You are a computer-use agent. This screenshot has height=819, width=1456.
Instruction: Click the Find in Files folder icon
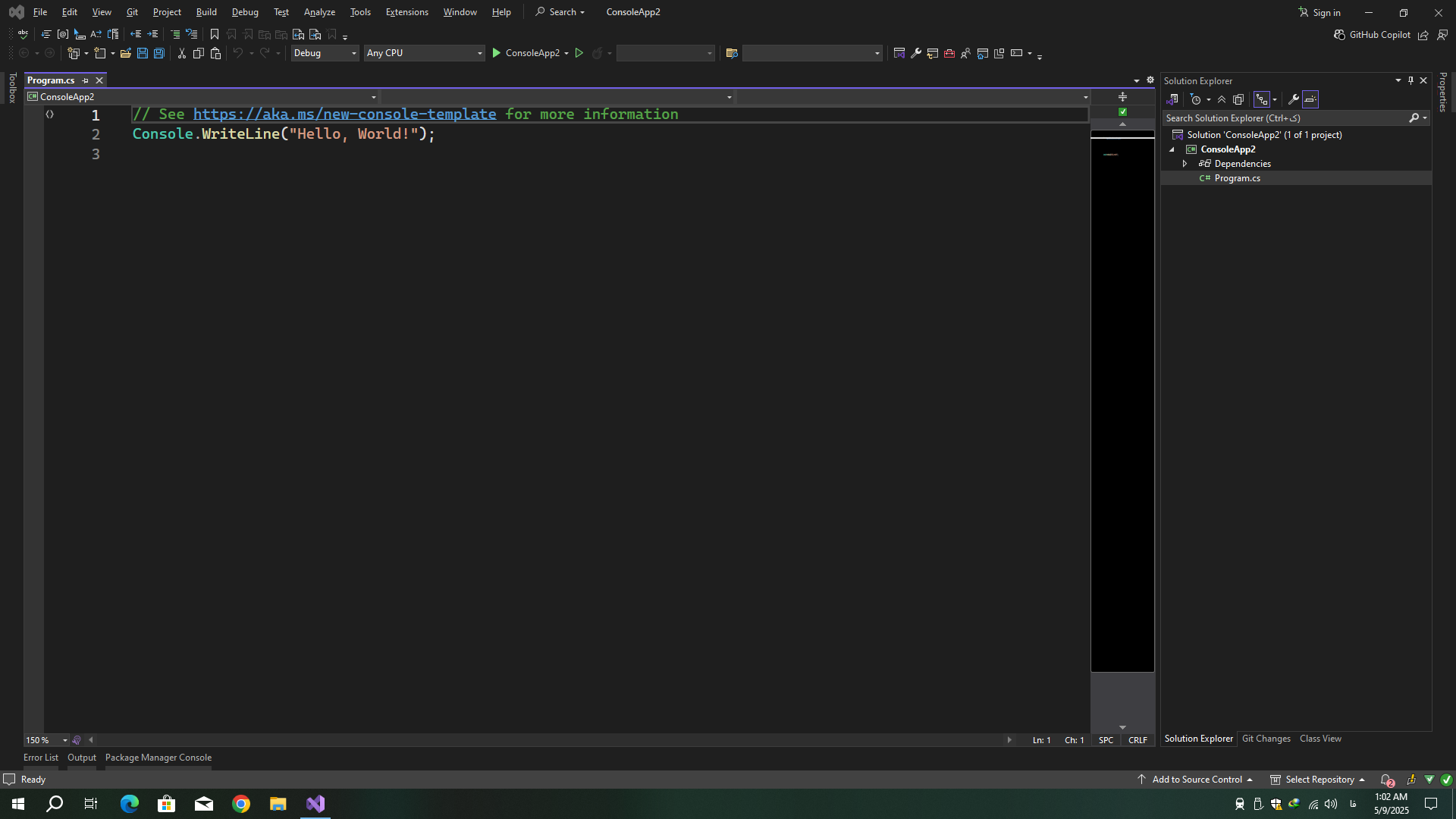(732, 53)
